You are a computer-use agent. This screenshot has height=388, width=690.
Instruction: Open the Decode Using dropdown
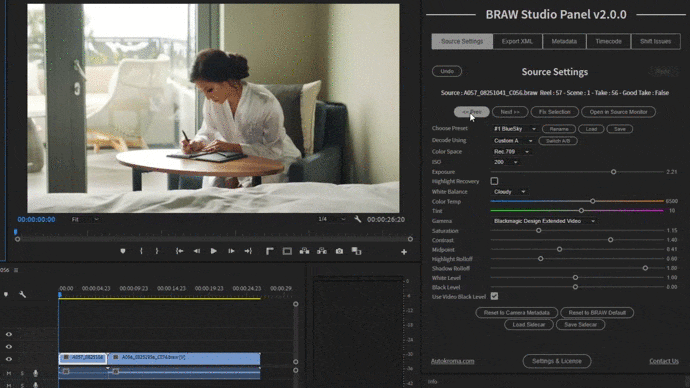click(x=513, y=141)
